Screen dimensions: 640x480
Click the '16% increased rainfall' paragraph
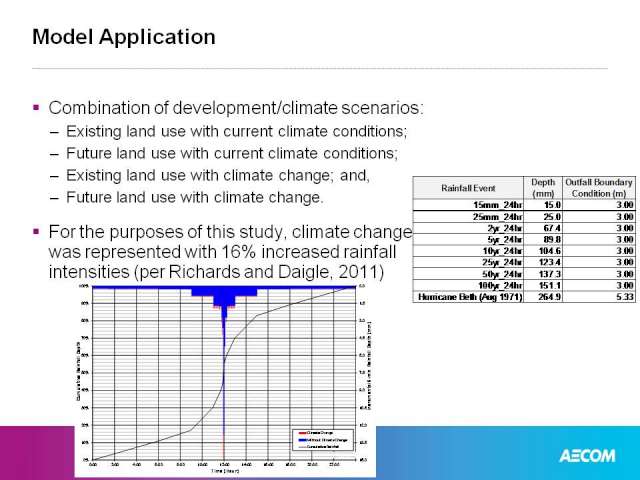[230, 251]
